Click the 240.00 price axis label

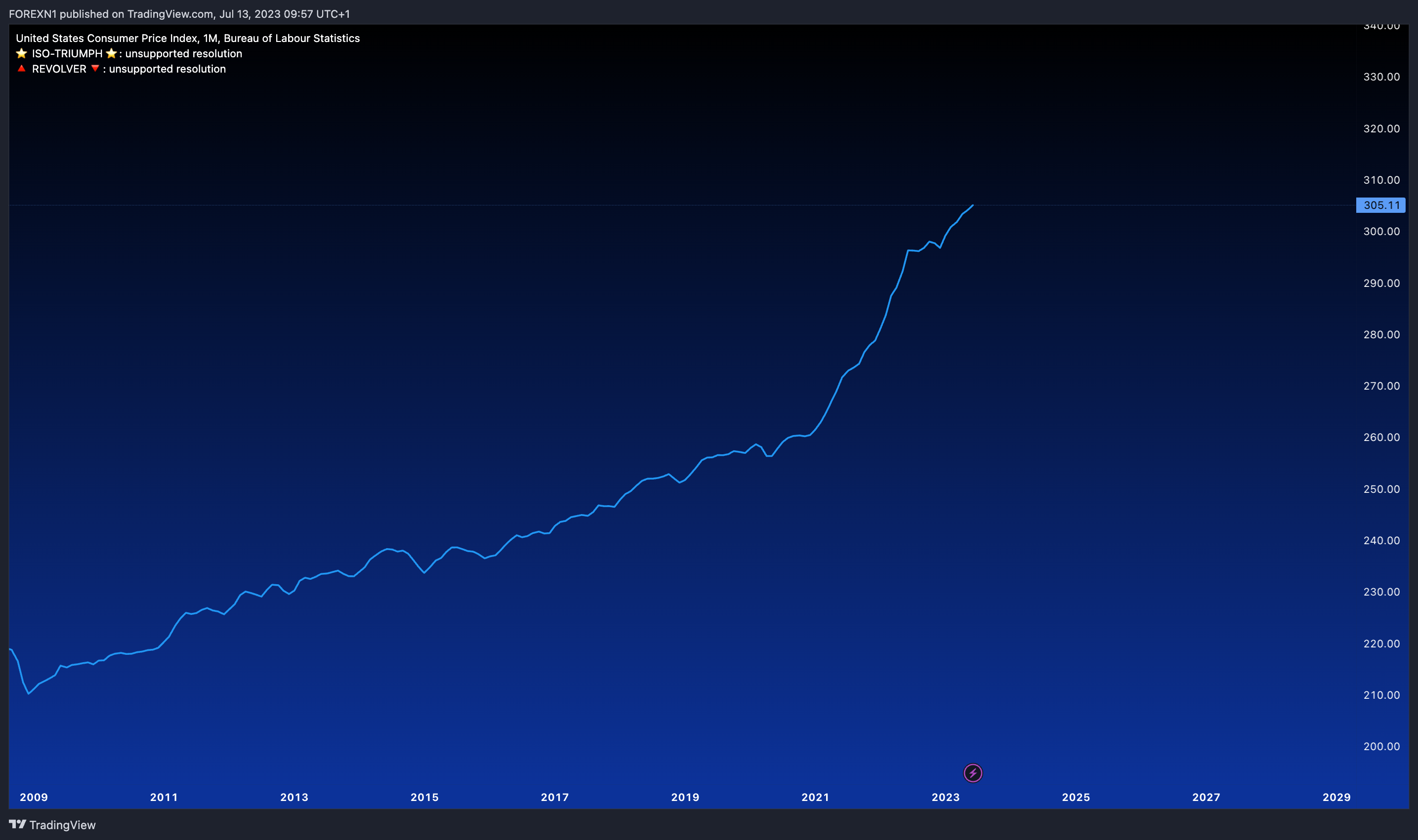click(1381, 540)
